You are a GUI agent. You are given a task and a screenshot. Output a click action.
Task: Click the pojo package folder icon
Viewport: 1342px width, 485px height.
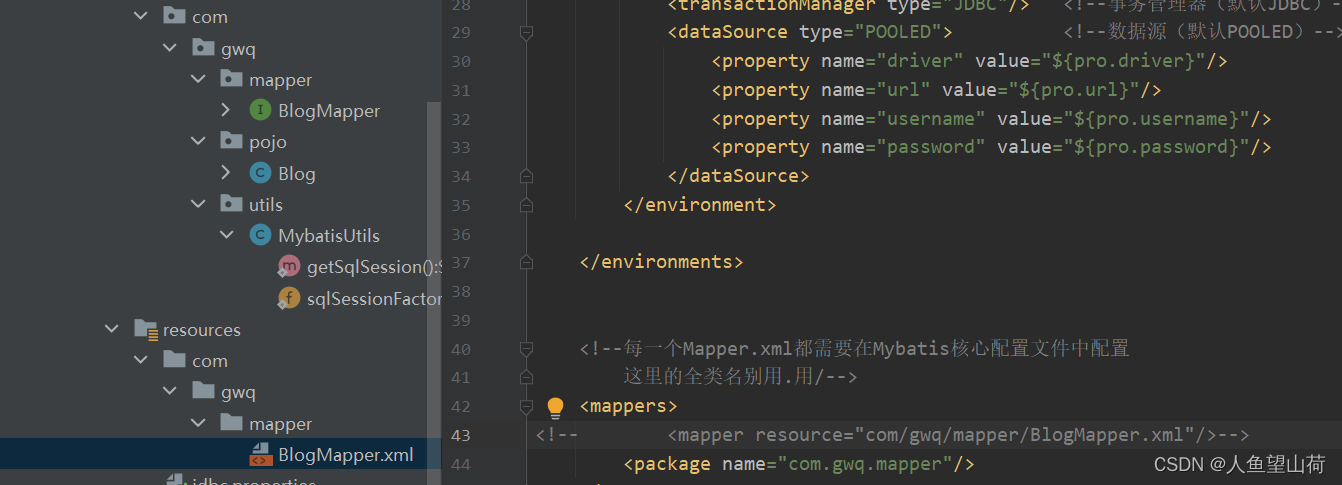231,141
